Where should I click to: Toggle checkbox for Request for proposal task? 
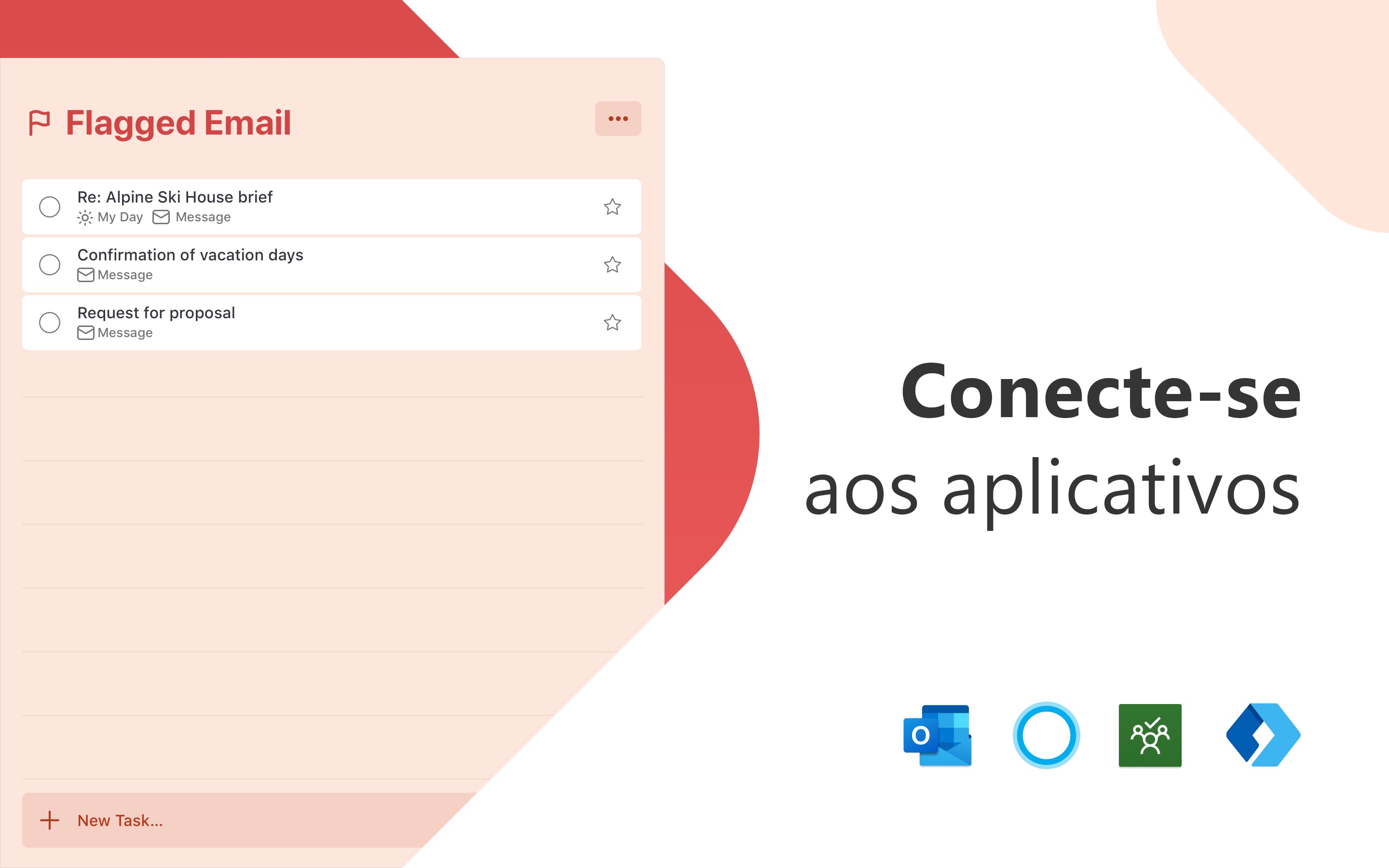(49, 321)
